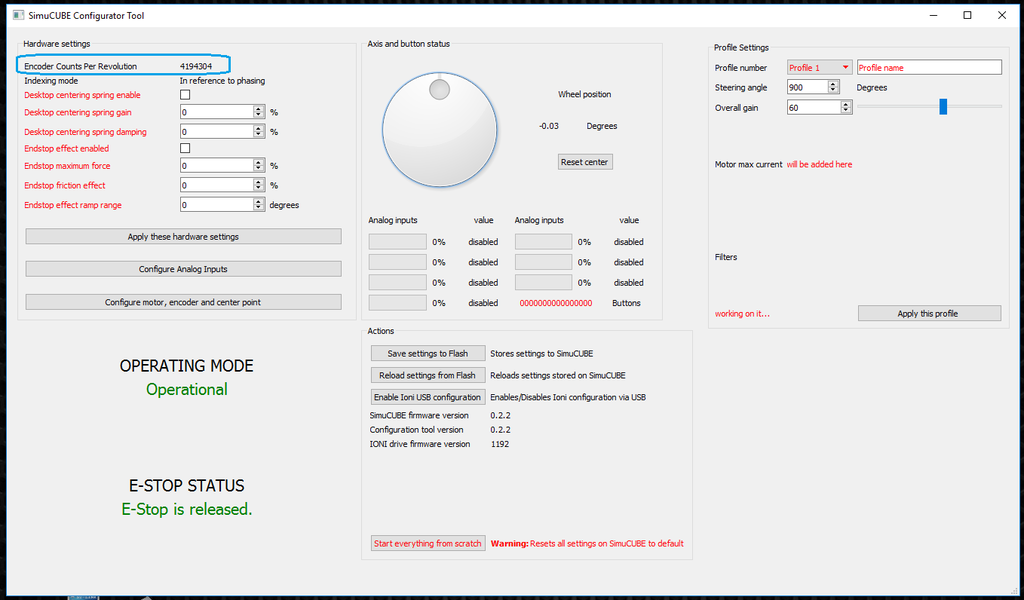The image size is (1024, 600).
Task: Apply this profile
Action: click(929, 313)
